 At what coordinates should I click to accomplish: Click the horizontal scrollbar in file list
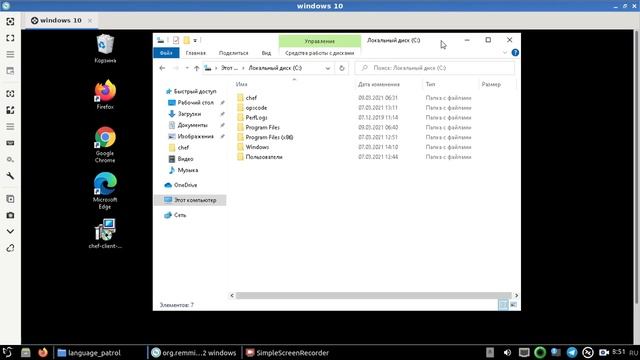[373, 296]
